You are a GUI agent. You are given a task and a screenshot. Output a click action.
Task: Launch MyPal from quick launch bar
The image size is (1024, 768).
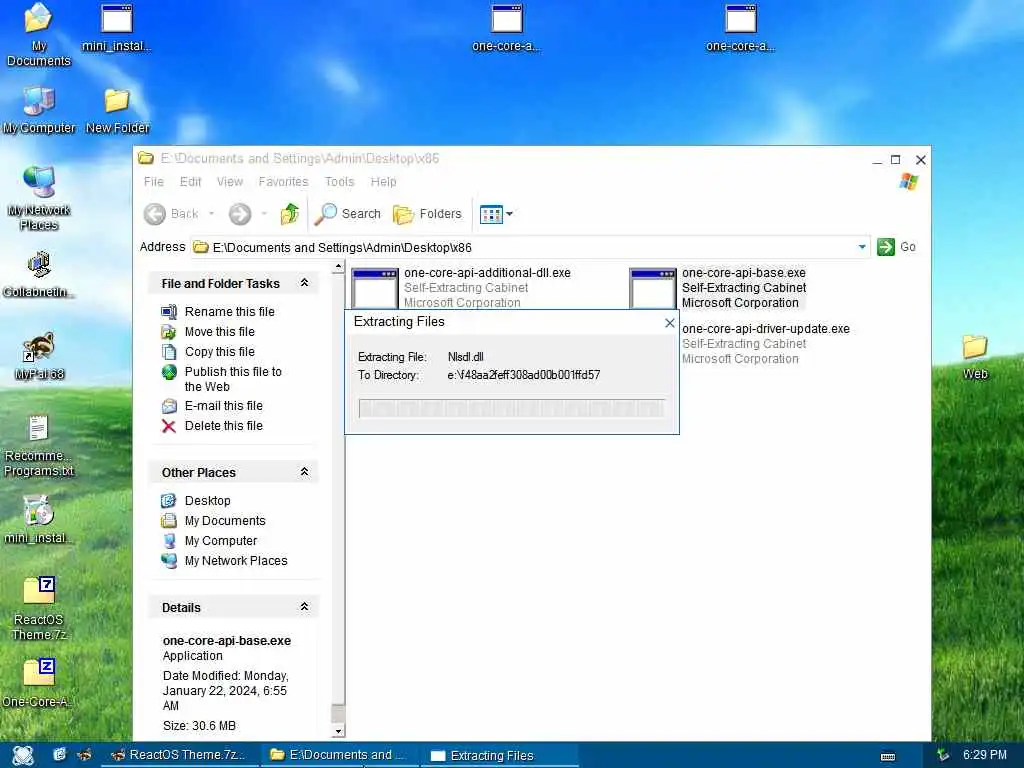coord(84,755)
